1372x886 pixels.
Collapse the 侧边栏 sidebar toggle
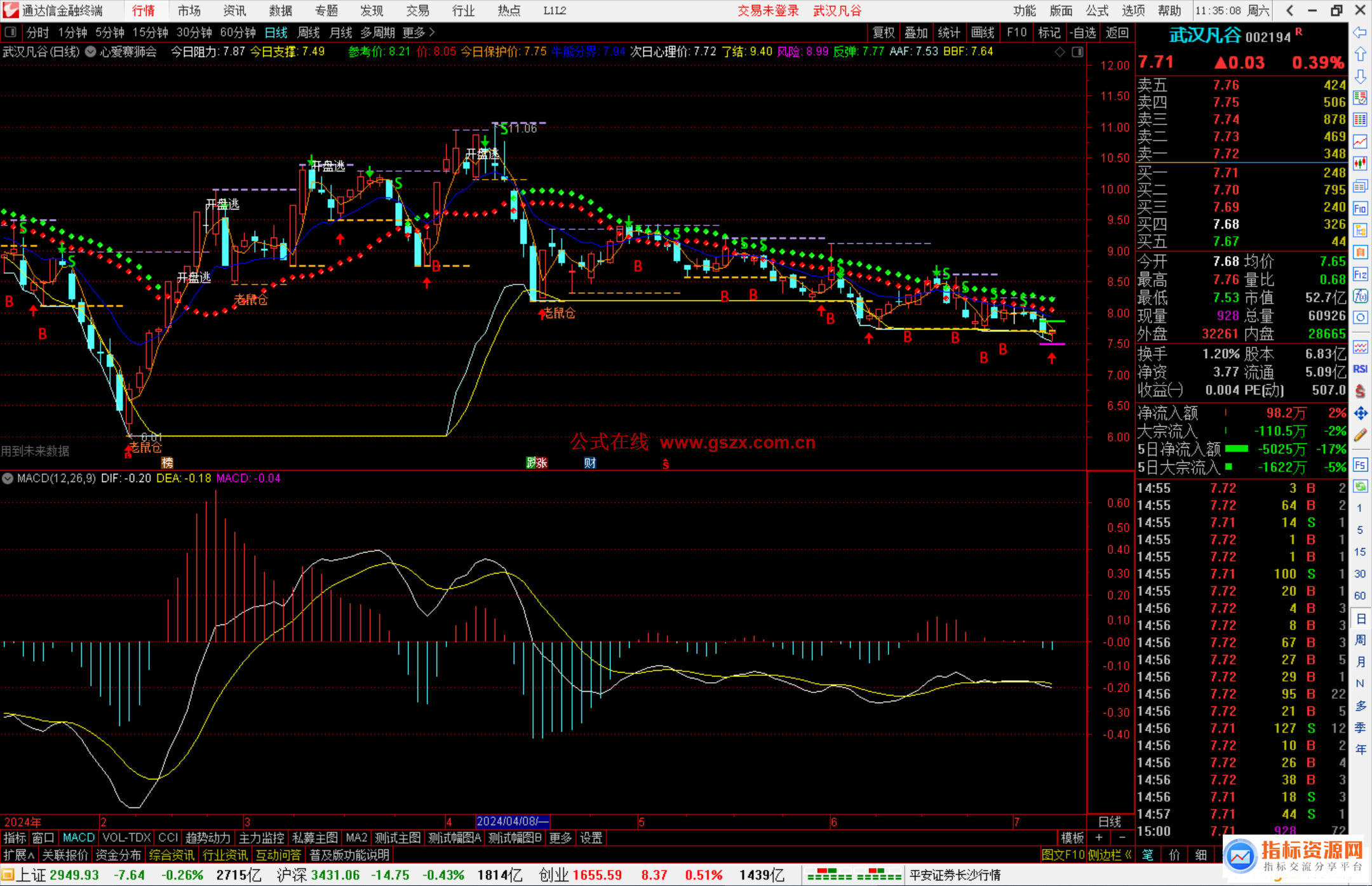[1110, 855]
